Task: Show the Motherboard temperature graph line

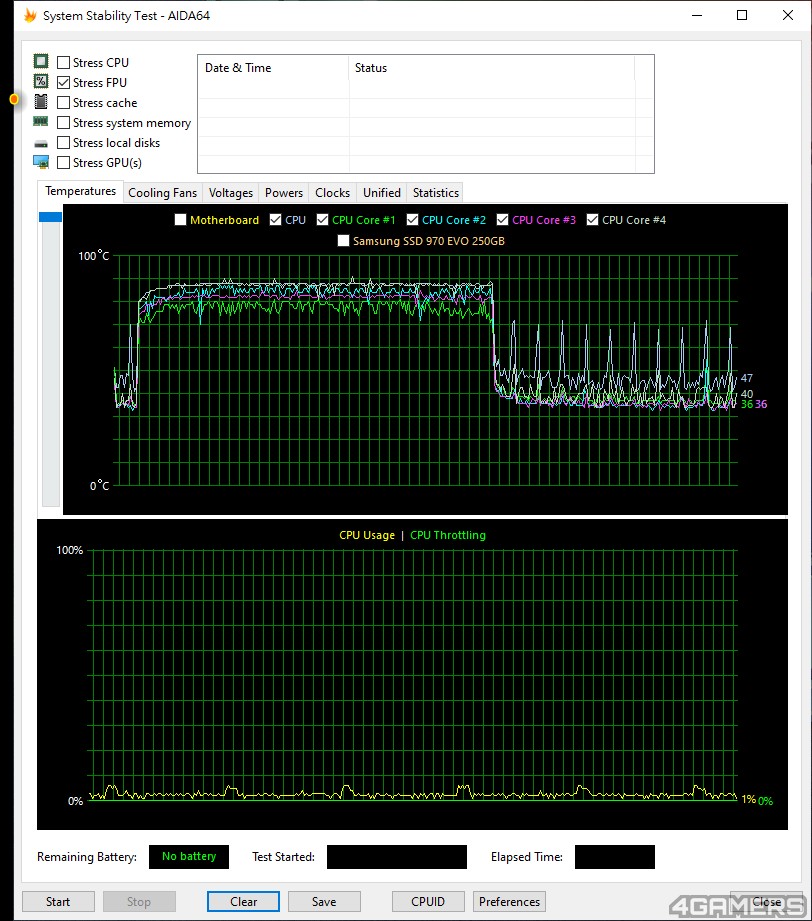Action: (x=180, y=220)
